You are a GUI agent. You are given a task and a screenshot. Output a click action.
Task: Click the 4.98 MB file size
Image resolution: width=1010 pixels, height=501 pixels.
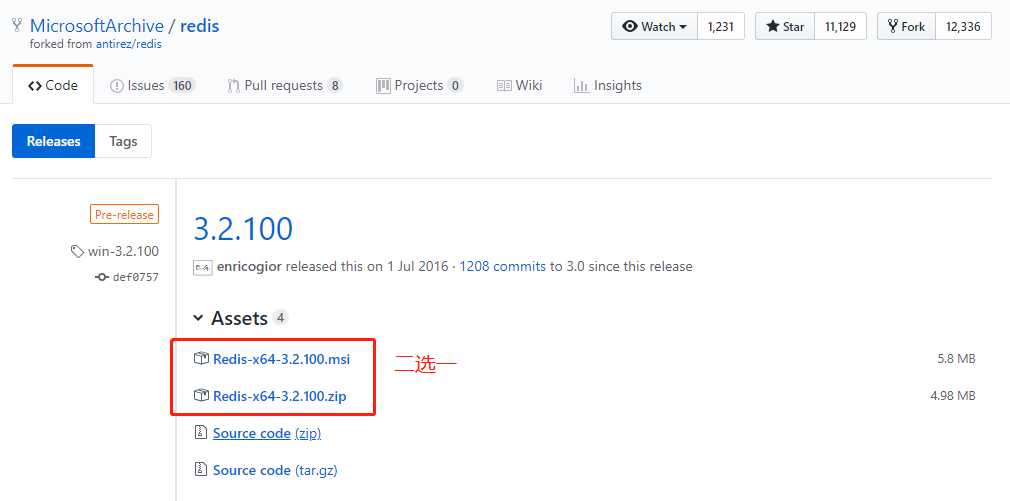pos(953,395)
